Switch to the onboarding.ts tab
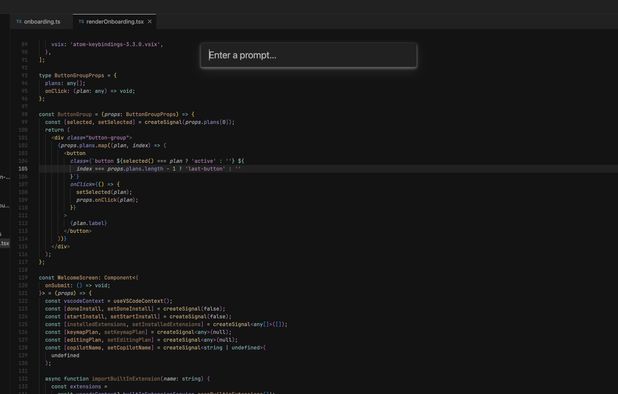 click(39, 22)
